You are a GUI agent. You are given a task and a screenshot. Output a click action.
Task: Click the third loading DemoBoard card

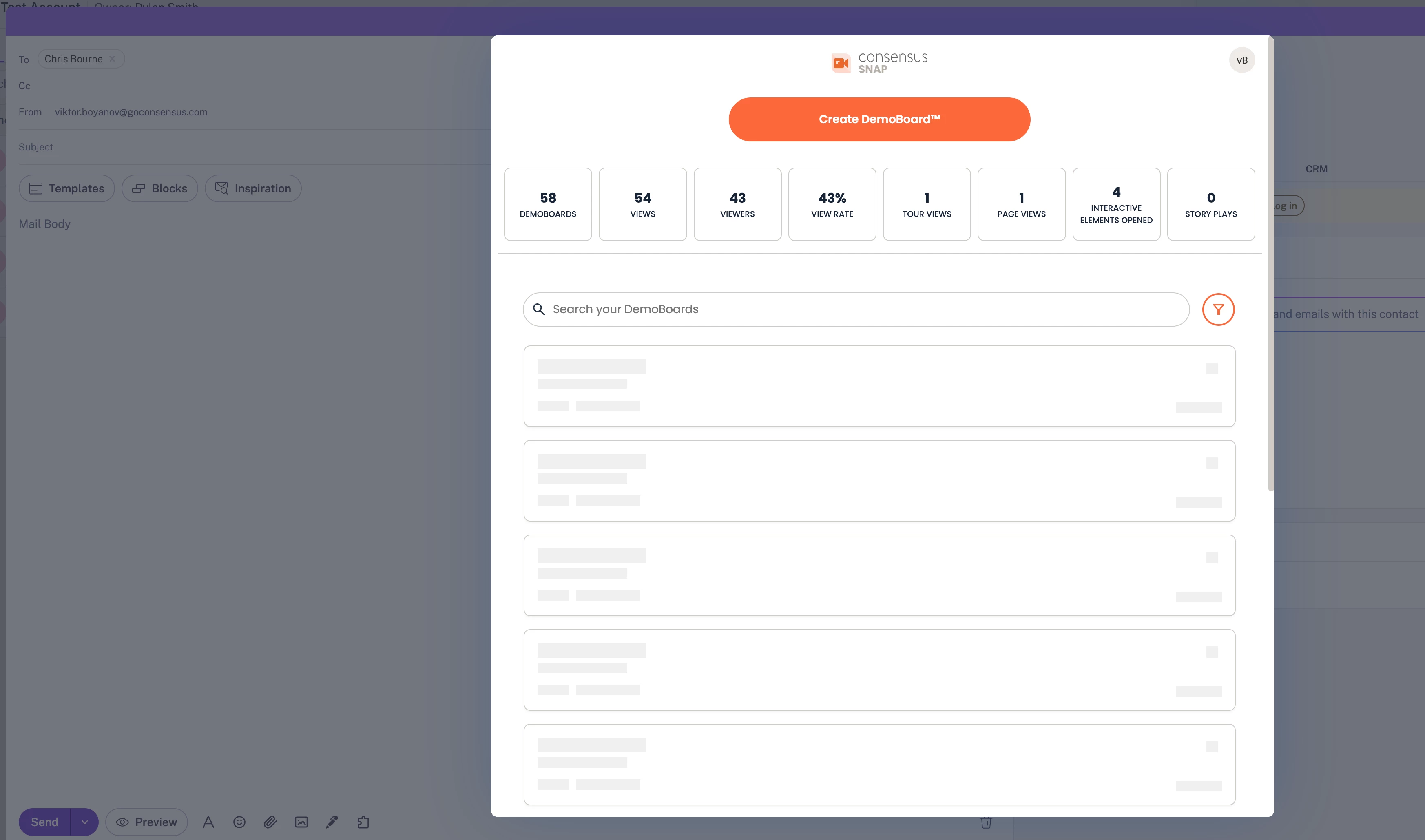click(879, 575)
